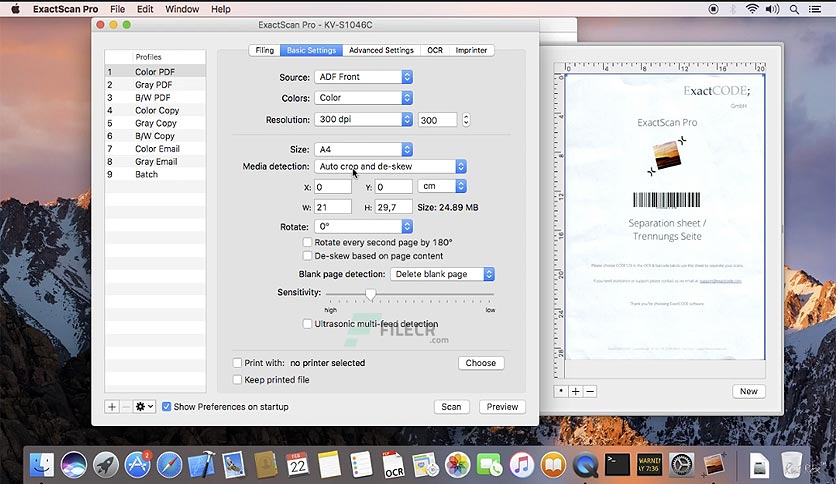Enable De-skew based on page content
Screen dimensions: 836x484
(x=307, y=256)
